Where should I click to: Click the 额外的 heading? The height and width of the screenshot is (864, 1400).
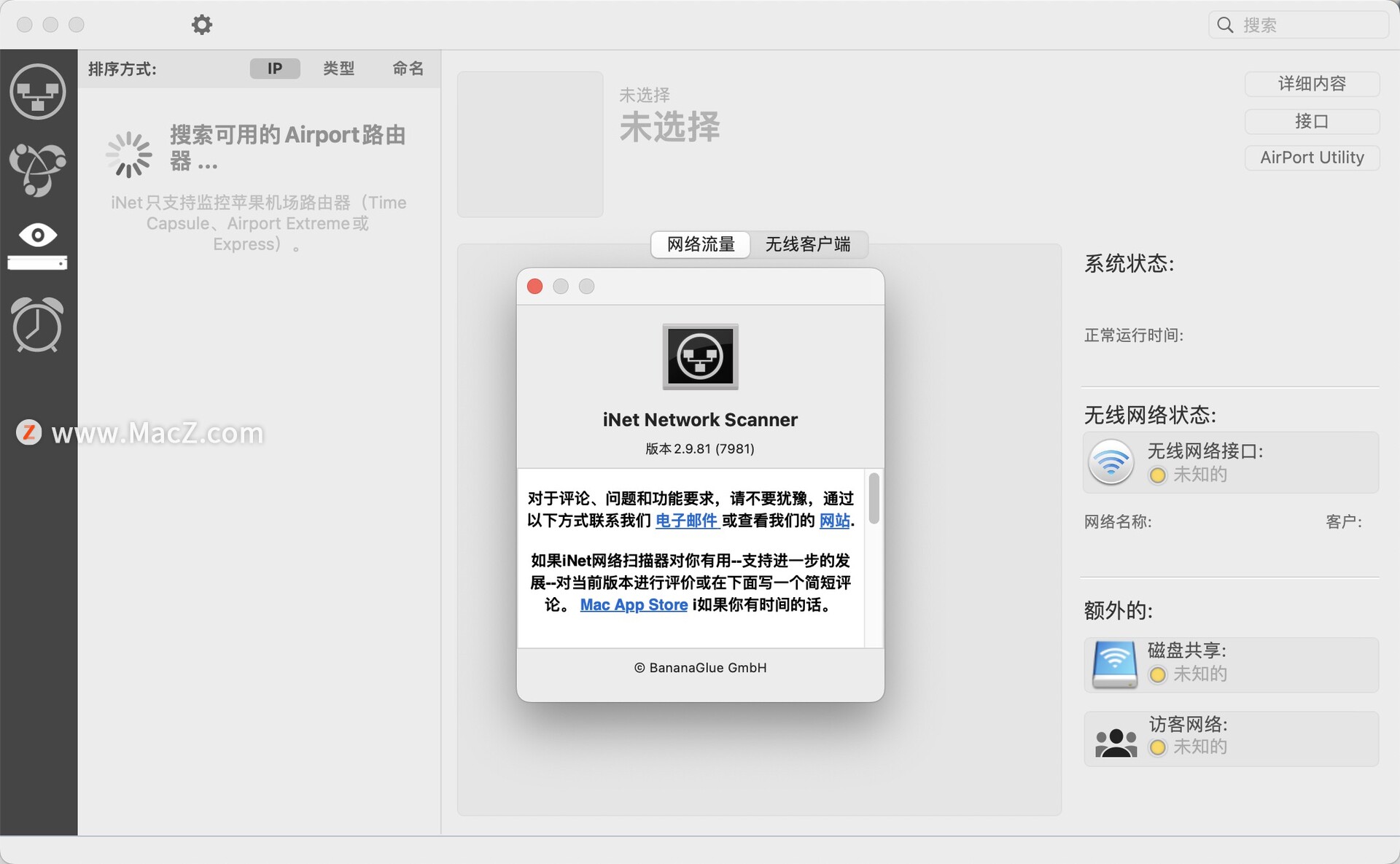click(x=1119, y=611)
